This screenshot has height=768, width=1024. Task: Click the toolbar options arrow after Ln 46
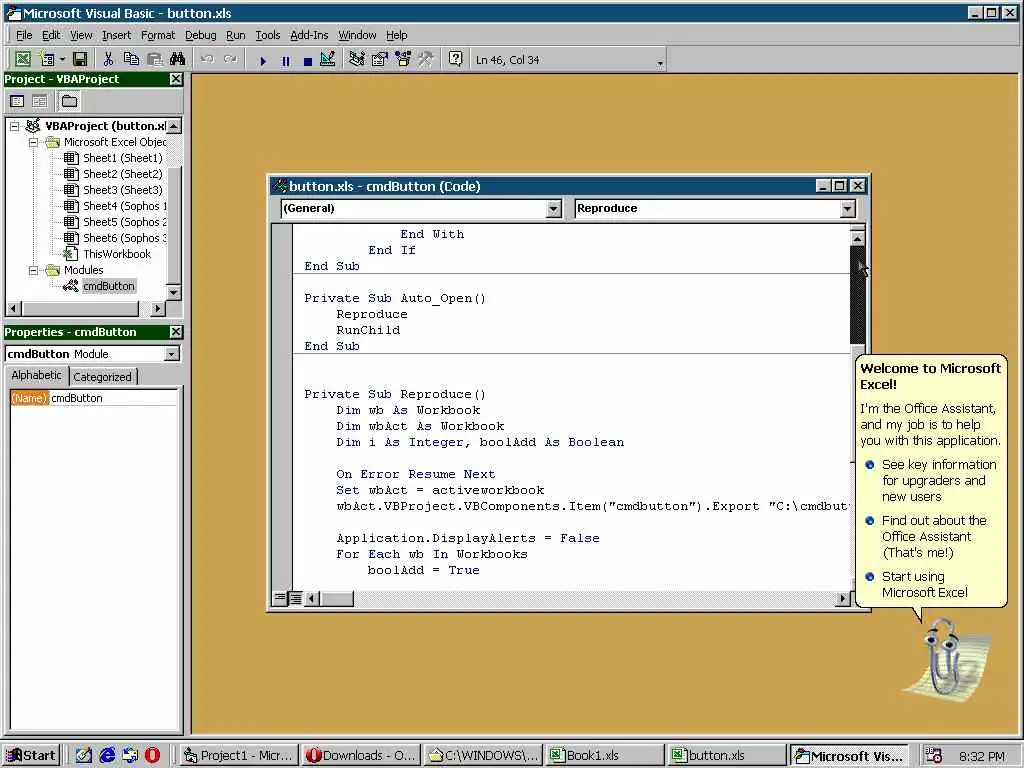click(660, 63)
